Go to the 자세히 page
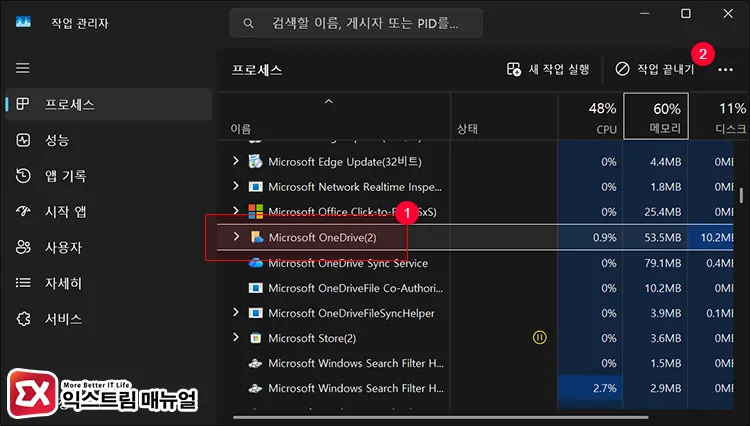This screenshot has height=426, width=750. (x=109, y=283)
